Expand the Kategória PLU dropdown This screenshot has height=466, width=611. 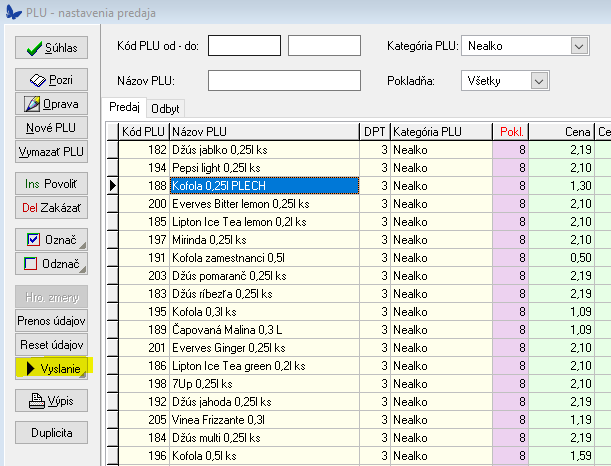pyautogui.click(x=579, y=45)
